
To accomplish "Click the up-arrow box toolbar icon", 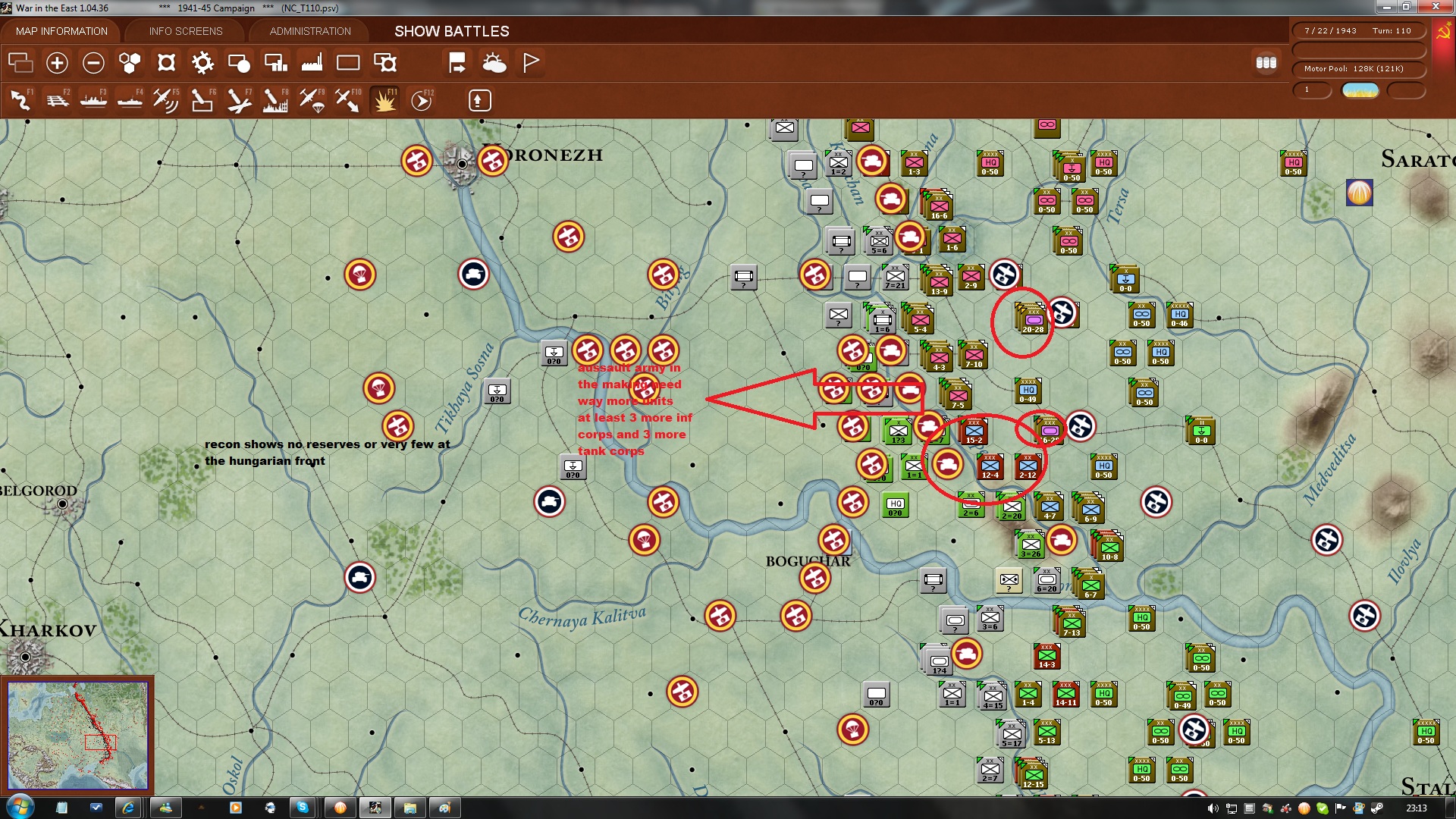I will coord(479,100).
